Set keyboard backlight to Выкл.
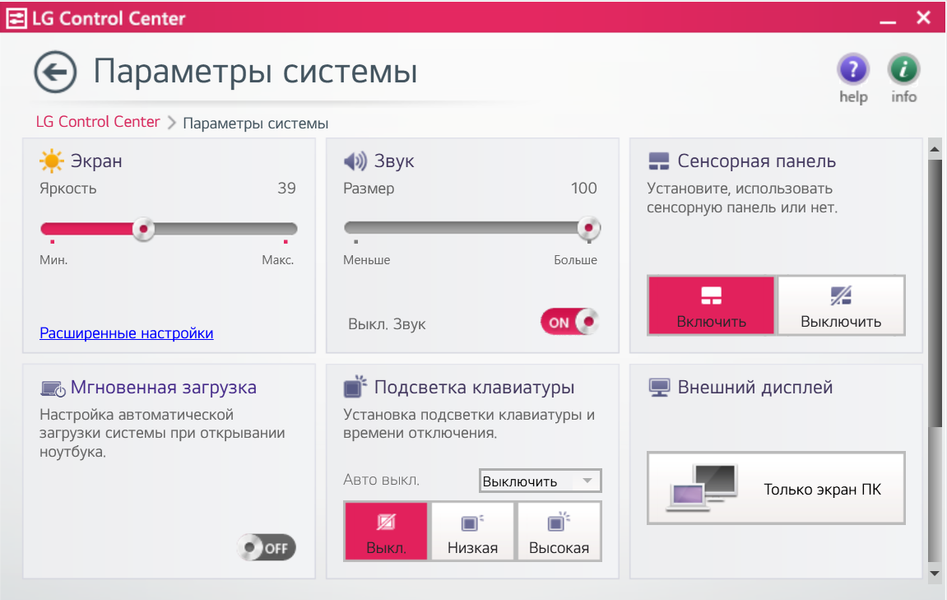947x600 pixels. 387,531
